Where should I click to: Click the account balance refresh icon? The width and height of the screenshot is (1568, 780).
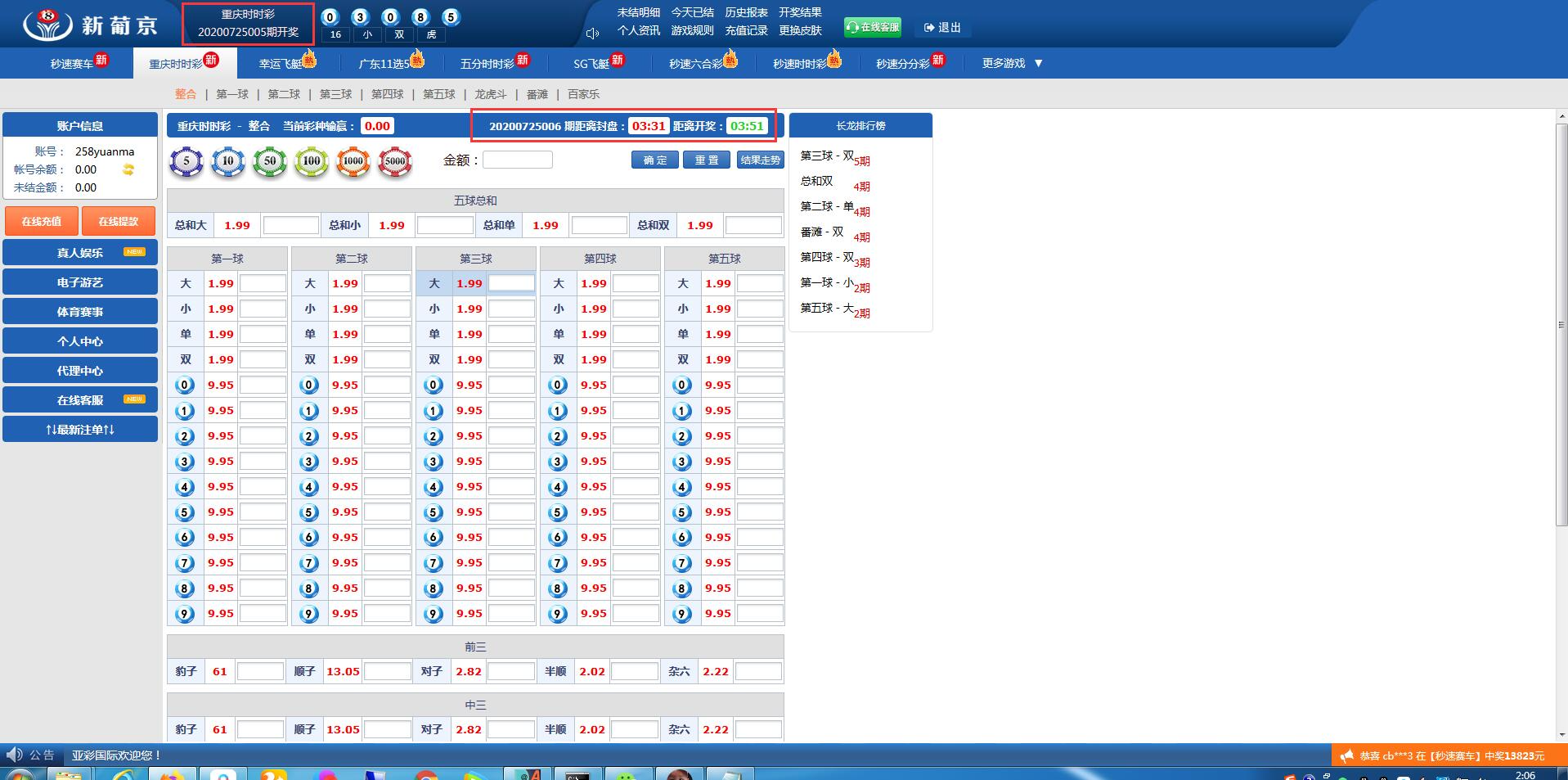[128, 169]
